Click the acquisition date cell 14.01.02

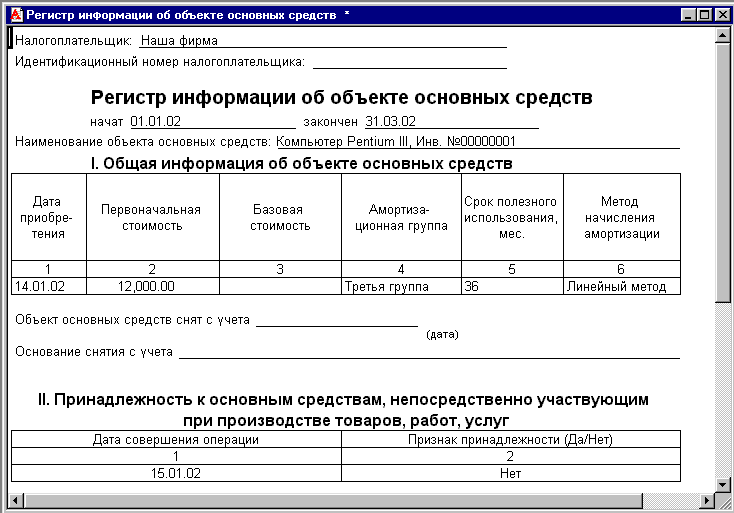(49, 286)
